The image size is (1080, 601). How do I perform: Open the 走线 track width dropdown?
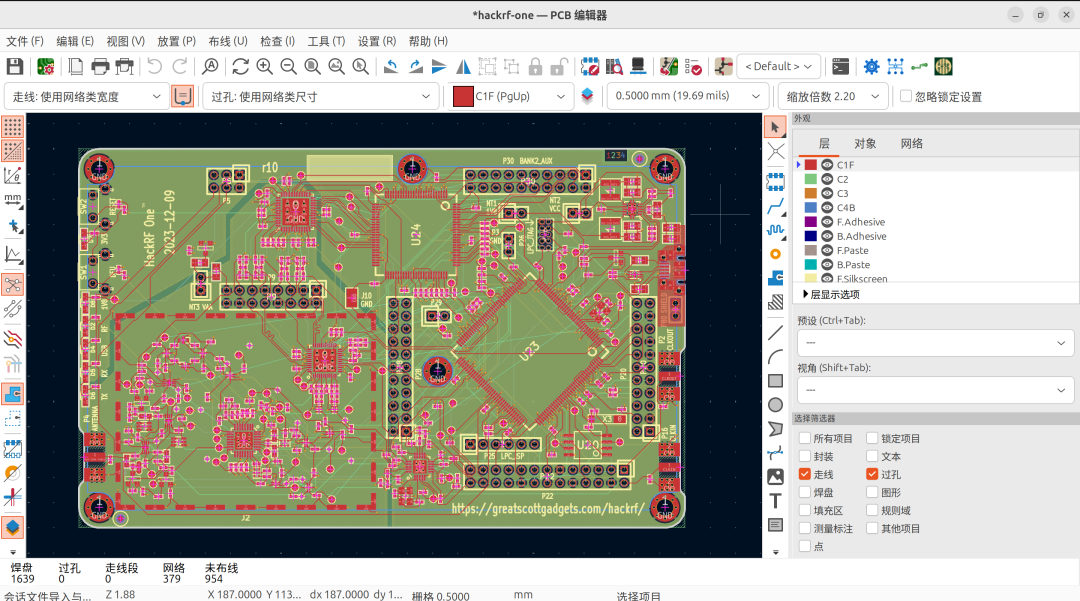click(85, 96)
